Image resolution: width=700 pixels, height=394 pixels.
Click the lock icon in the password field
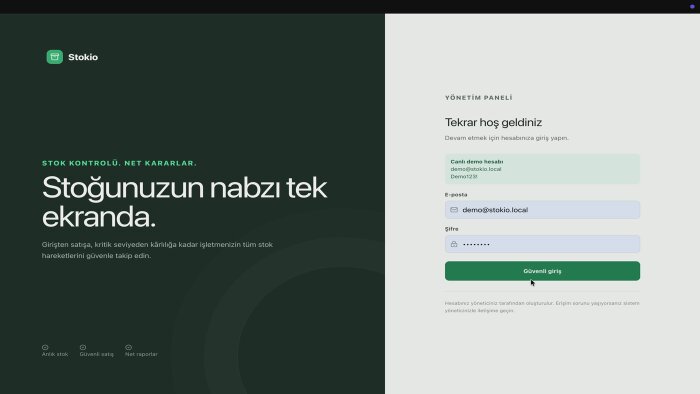point(454,244)
